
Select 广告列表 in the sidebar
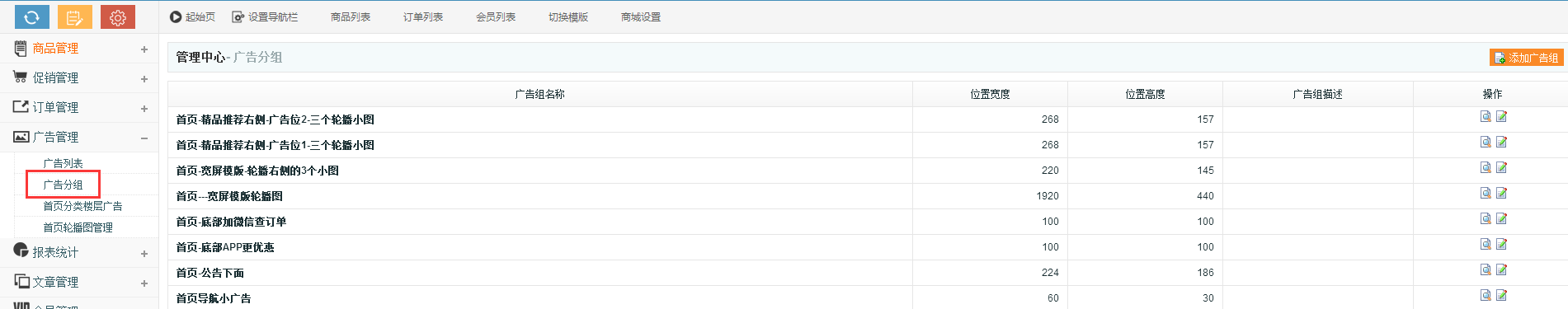pos(63,163)
